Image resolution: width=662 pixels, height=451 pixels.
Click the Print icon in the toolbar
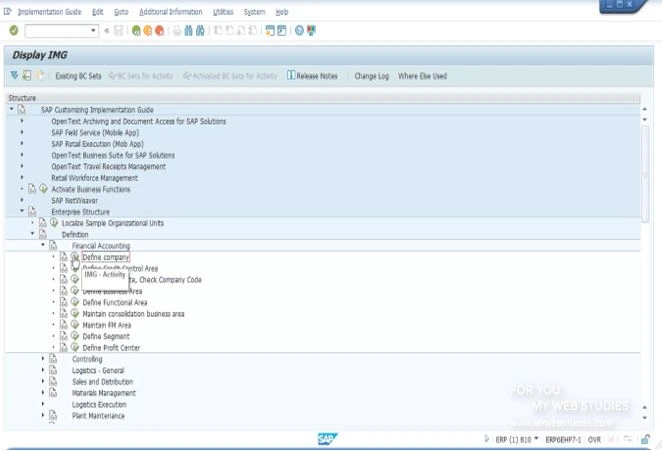coord(177,31)
